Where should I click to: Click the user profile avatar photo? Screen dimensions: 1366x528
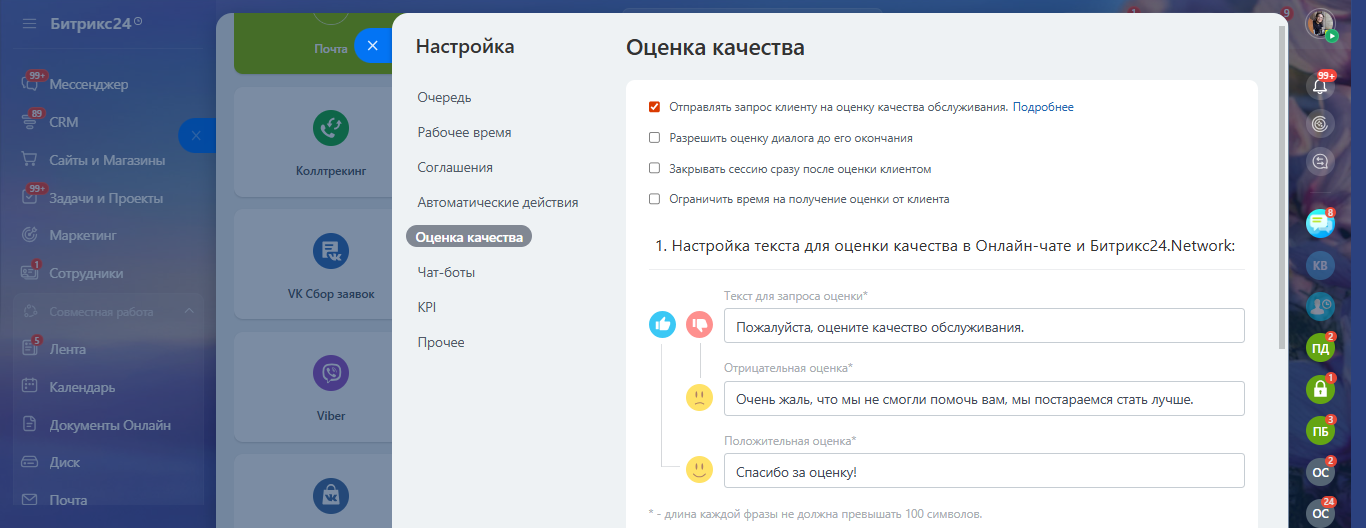coord(1320,23)
